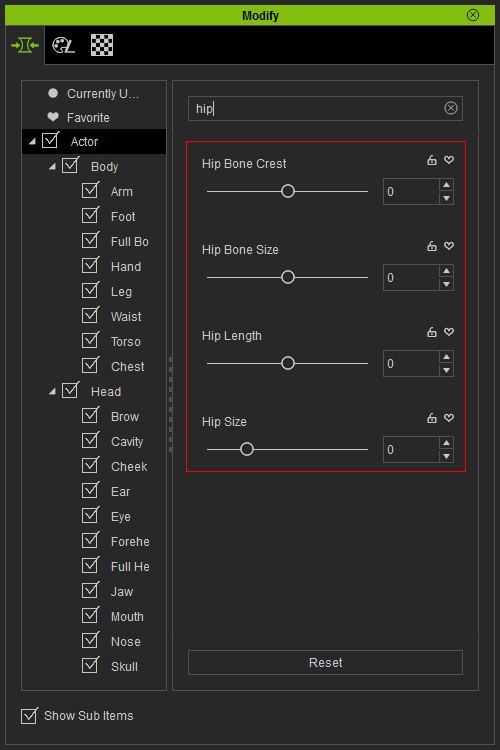Image resolution: width=500 pixels, height=750 pixels.
Task: Uncheck the Cheek checkbox
Action: point(90,465)
